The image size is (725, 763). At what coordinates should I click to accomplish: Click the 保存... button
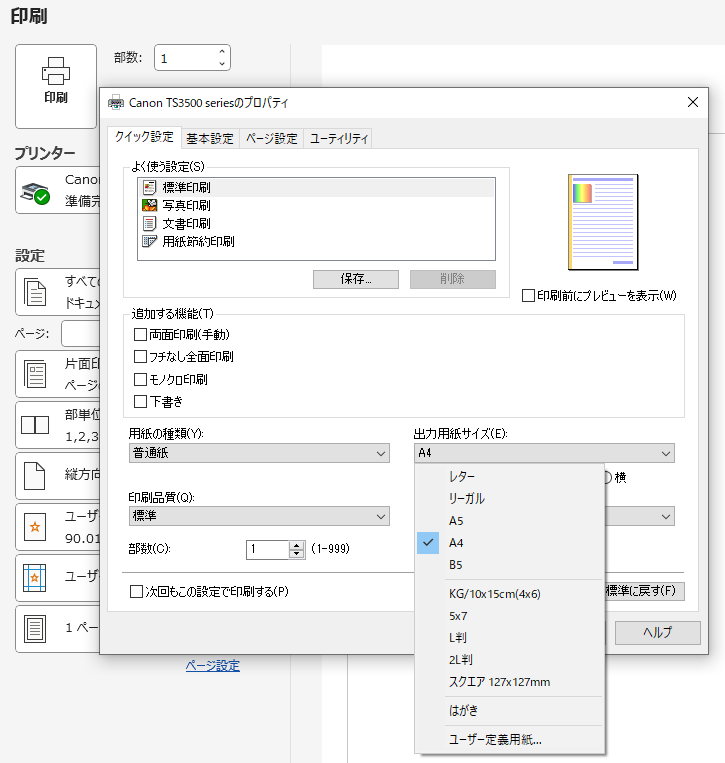coord(356,279)
